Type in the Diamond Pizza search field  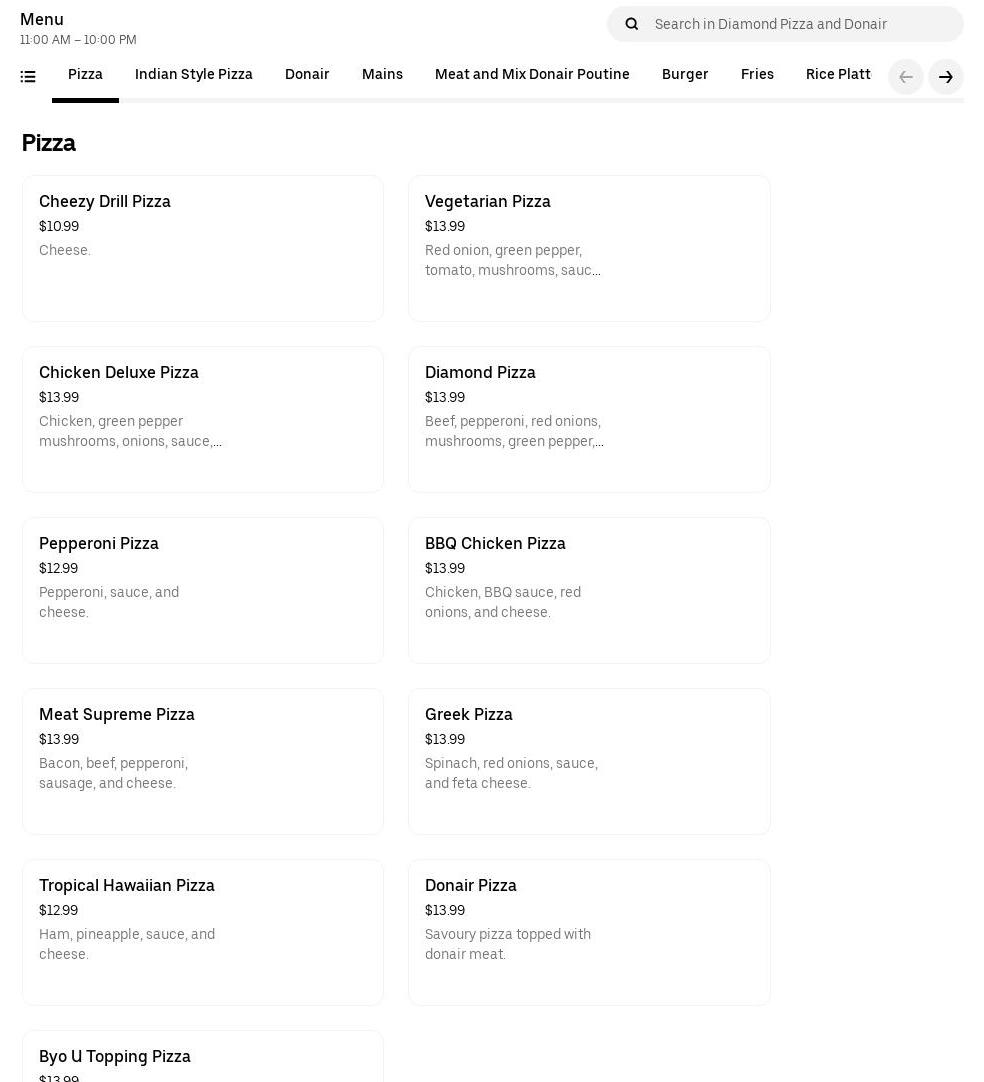click(x=800, y=24)
